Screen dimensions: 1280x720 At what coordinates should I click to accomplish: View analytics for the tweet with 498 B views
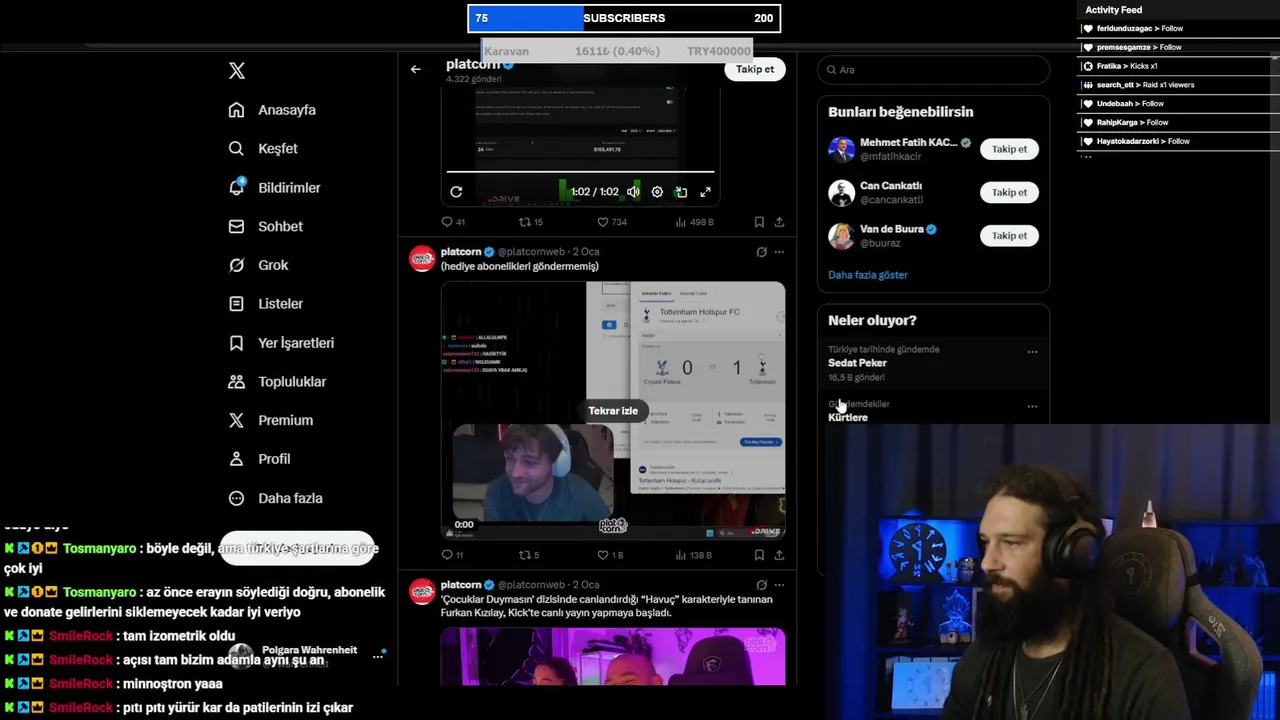[695, 222]
